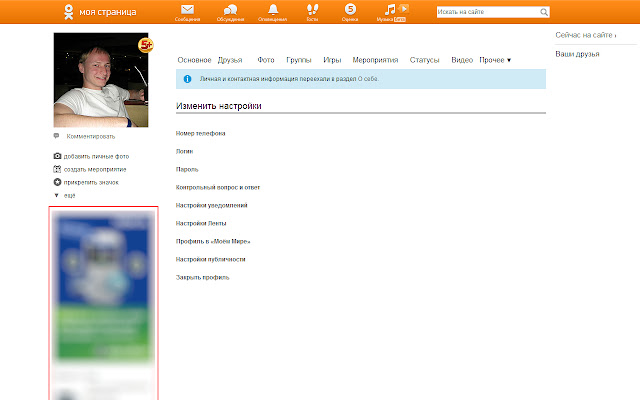Switch to Фото tab
This screenshot has height=400, width=640.
click(266, 60)
